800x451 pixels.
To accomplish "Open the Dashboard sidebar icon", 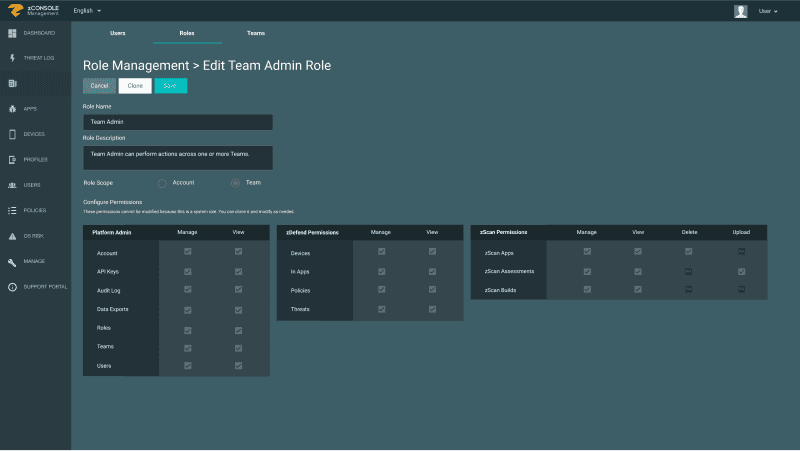I will 12,33.
